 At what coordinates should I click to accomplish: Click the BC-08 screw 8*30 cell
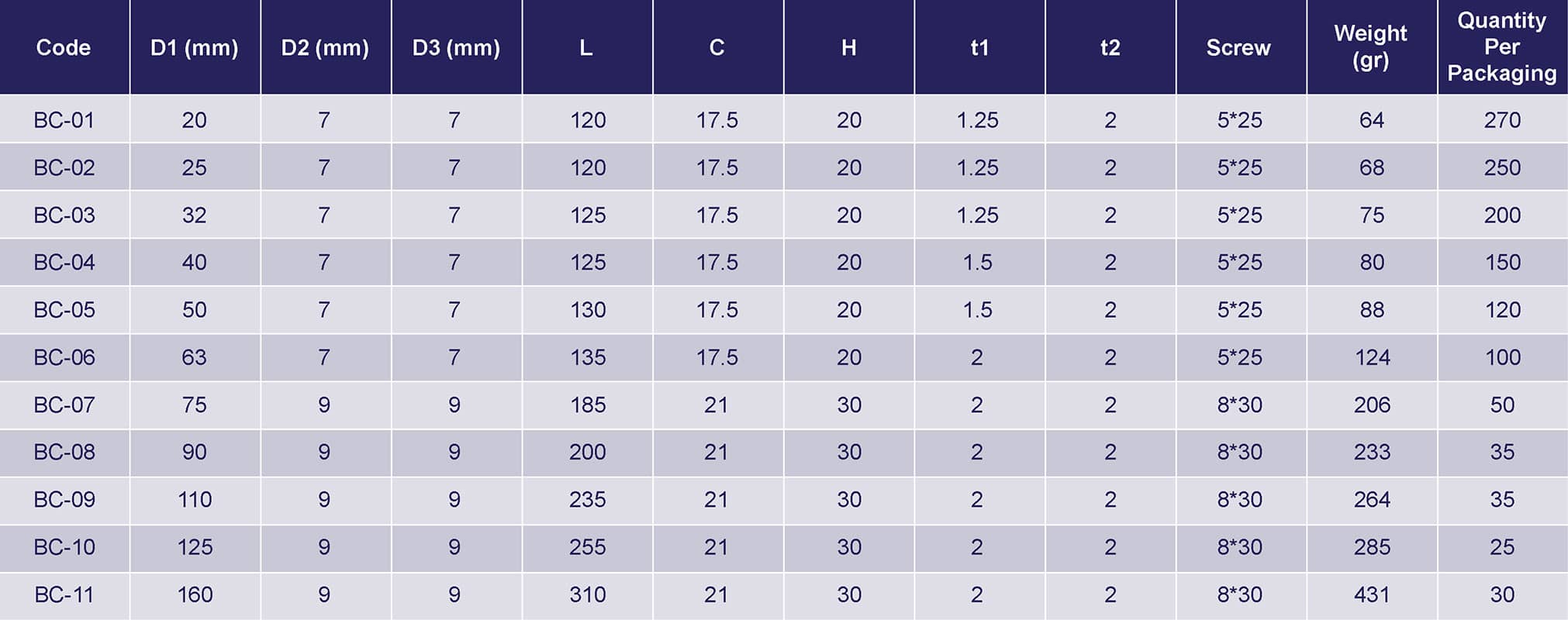[x=1239, y=452]
